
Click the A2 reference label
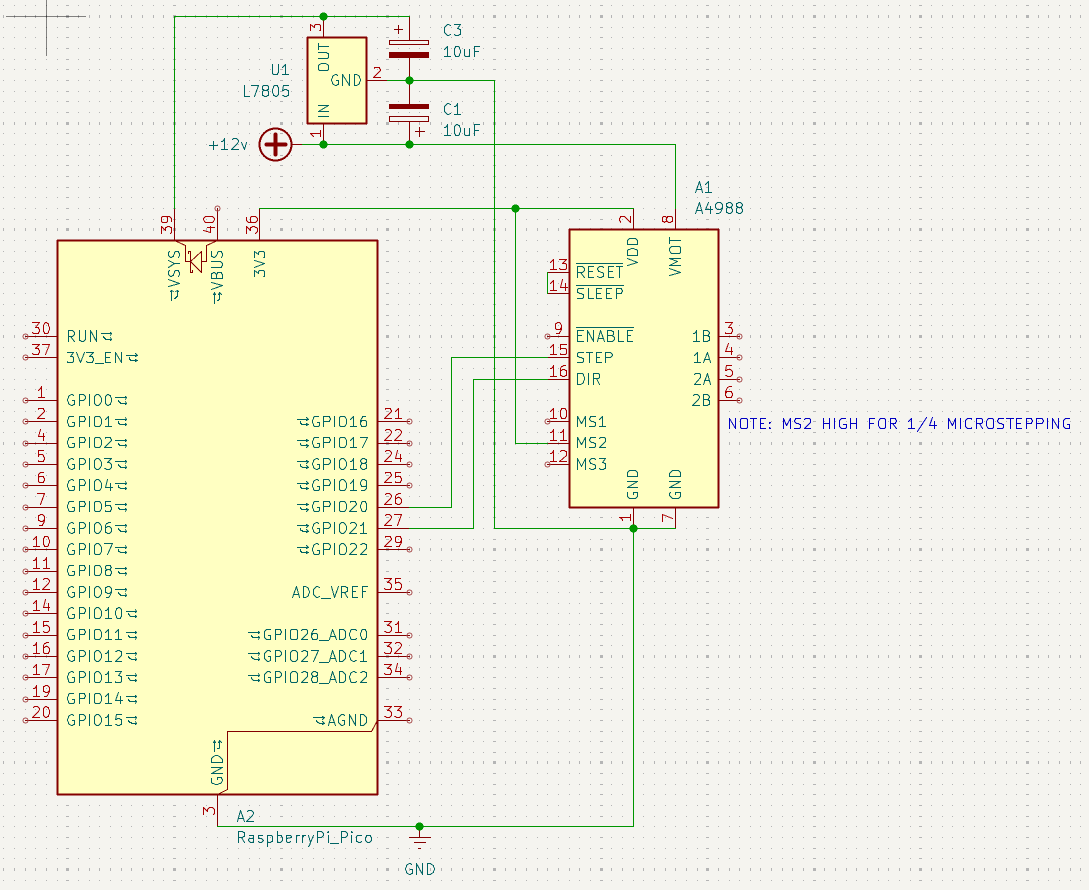tap(246, 816)
